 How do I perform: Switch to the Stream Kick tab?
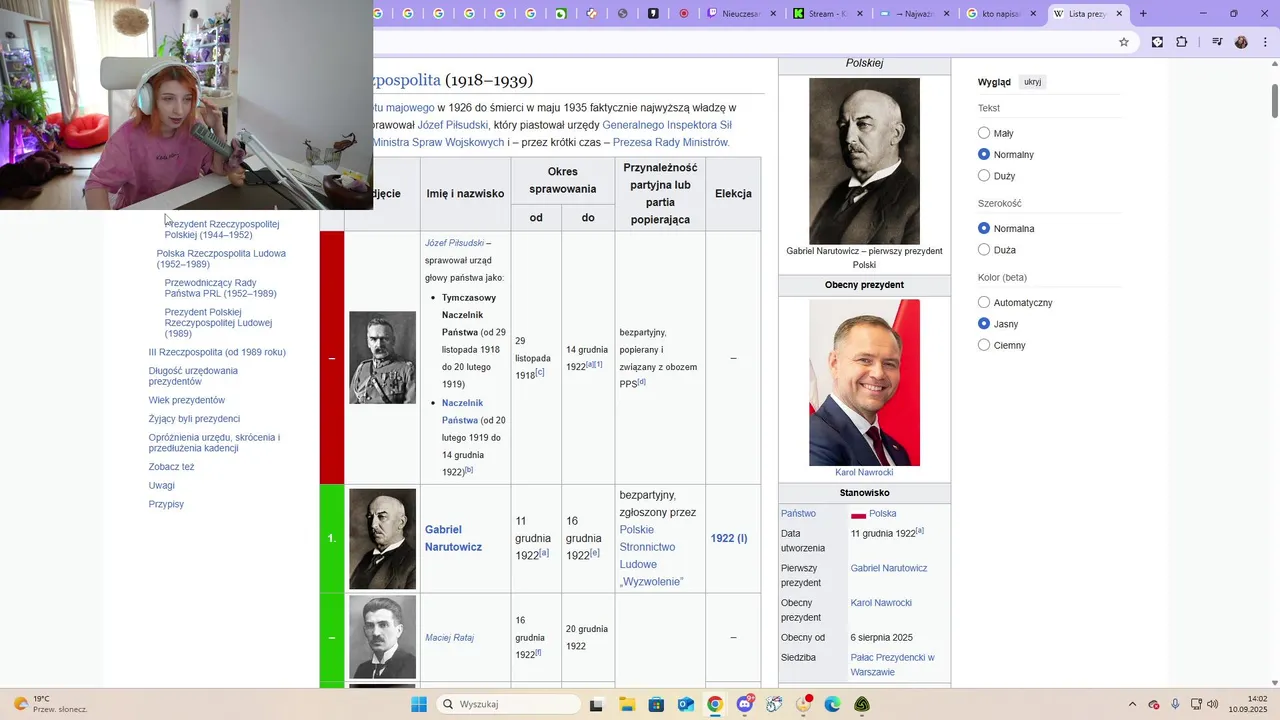tap(827, 14)
